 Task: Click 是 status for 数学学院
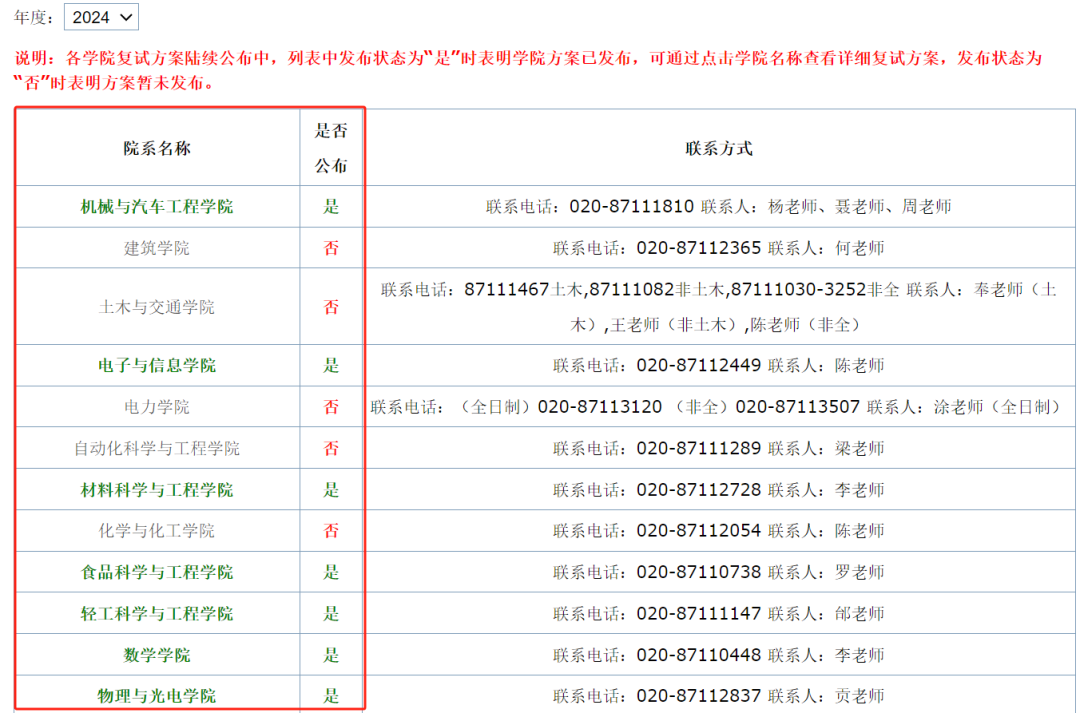pyautogui.click(x=331, y=654)
